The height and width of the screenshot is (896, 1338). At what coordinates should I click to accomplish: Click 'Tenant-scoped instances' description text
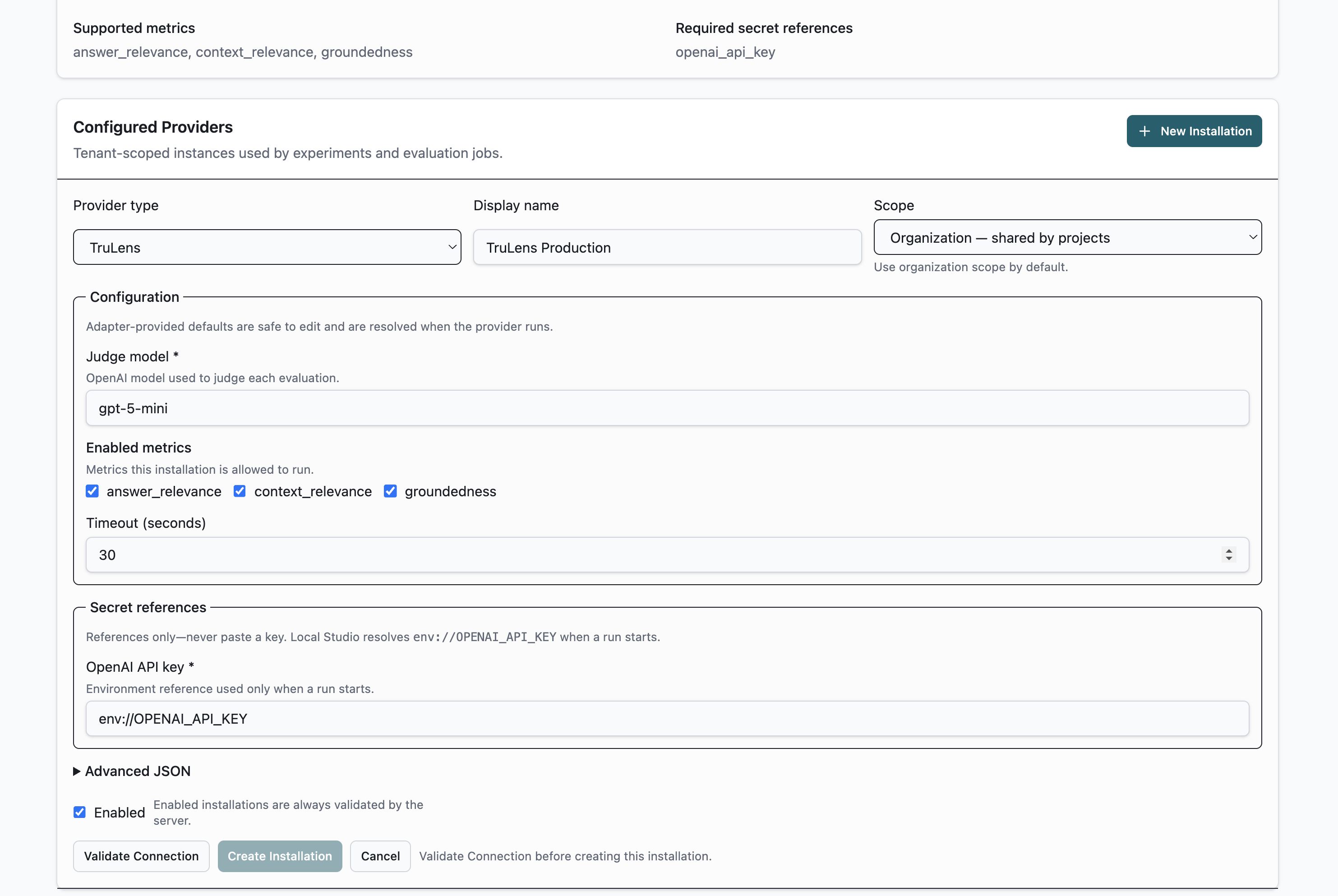(288, 153)
